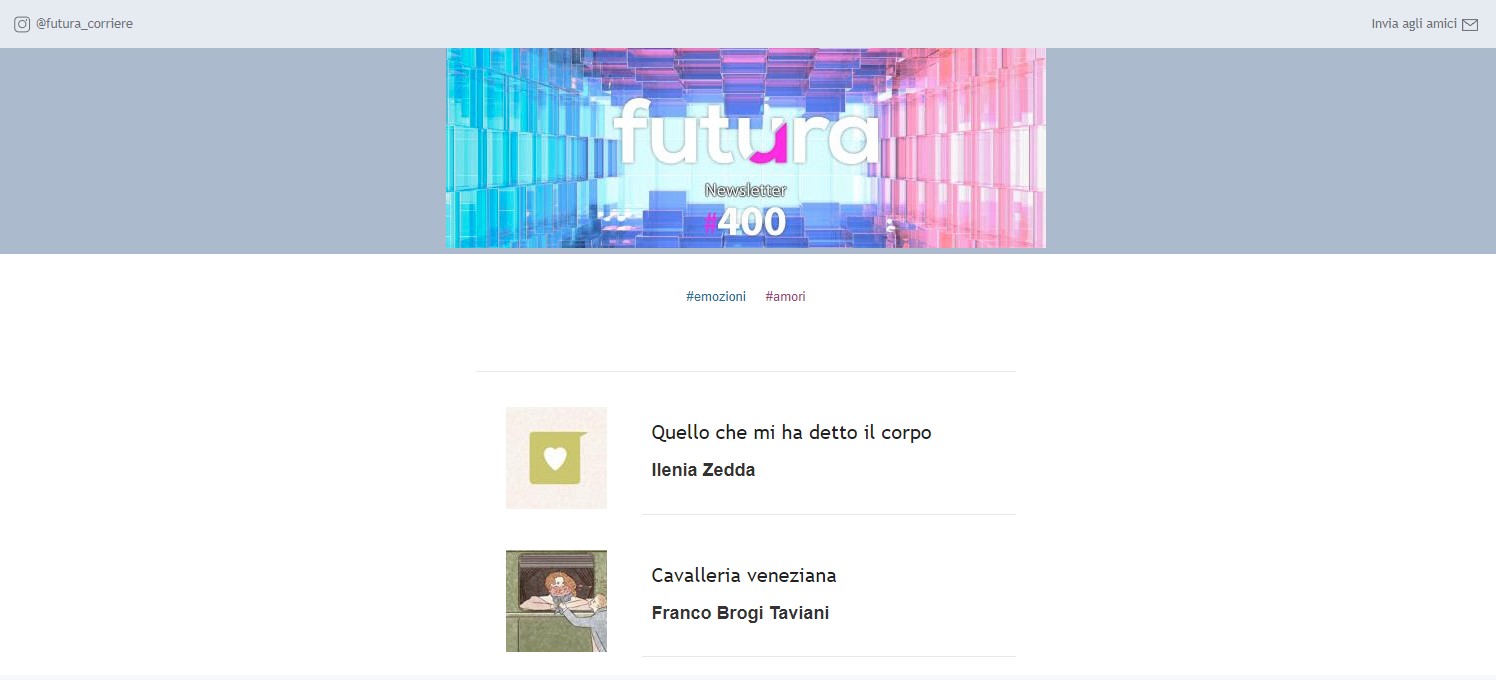This screenshot has height=680, width=1496.
Task: Open the Instagram icon in the top bar
Action: pos(22,24)
